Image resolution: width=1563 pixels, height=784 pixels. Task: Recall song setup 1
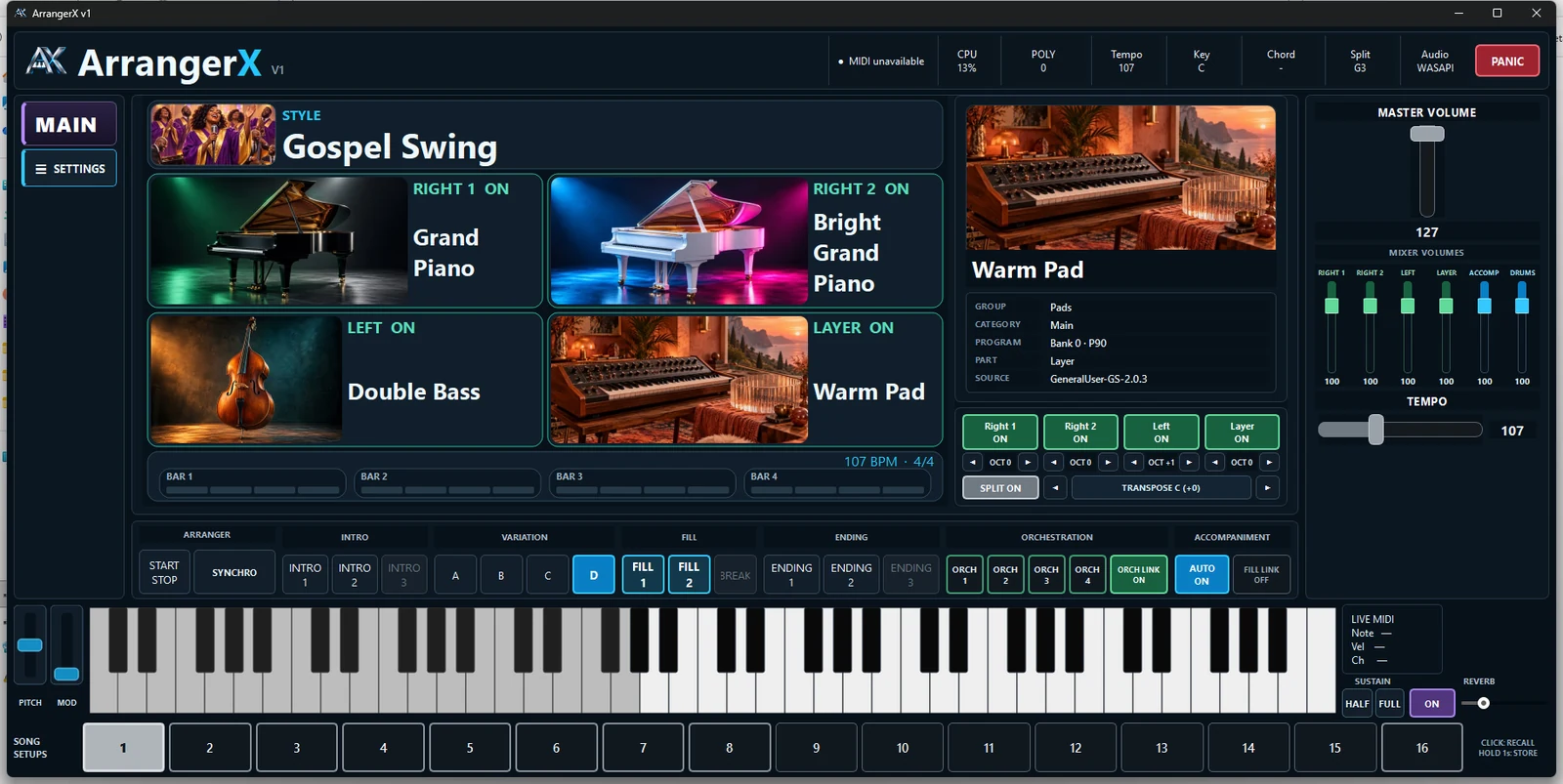point(123,748)
